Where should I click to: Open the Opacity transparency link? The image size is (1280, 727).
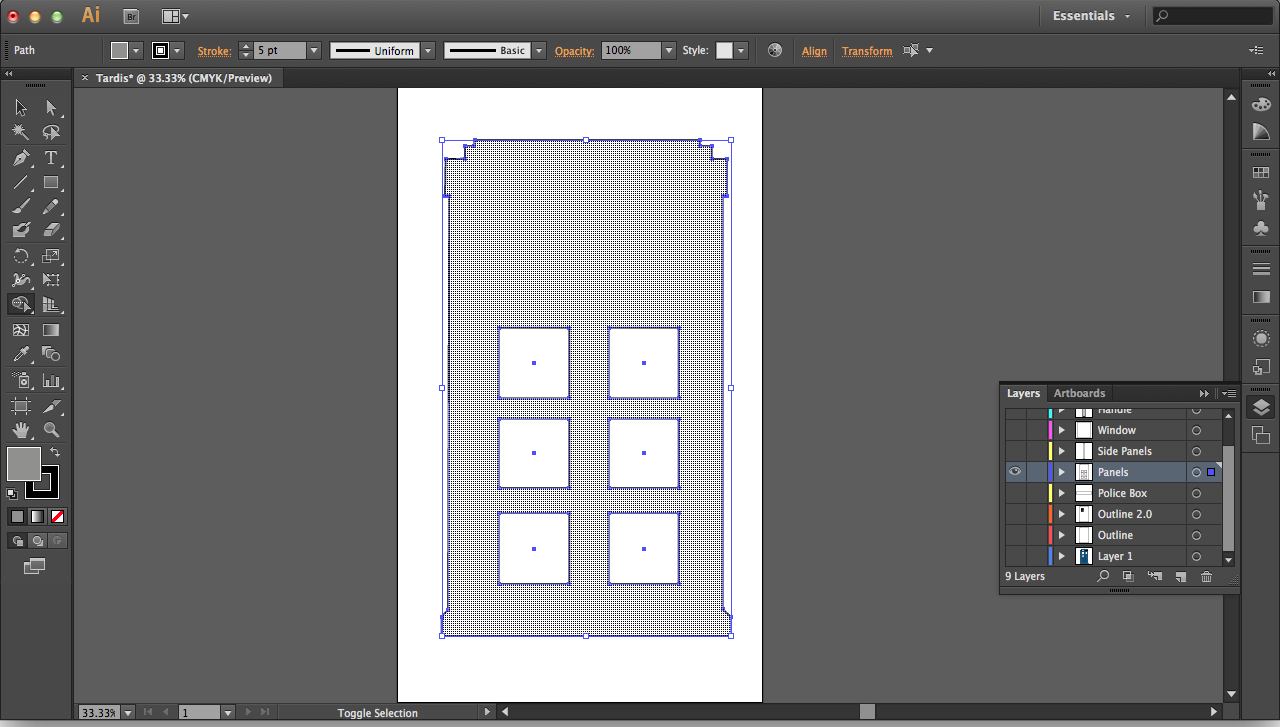point(574,51)
